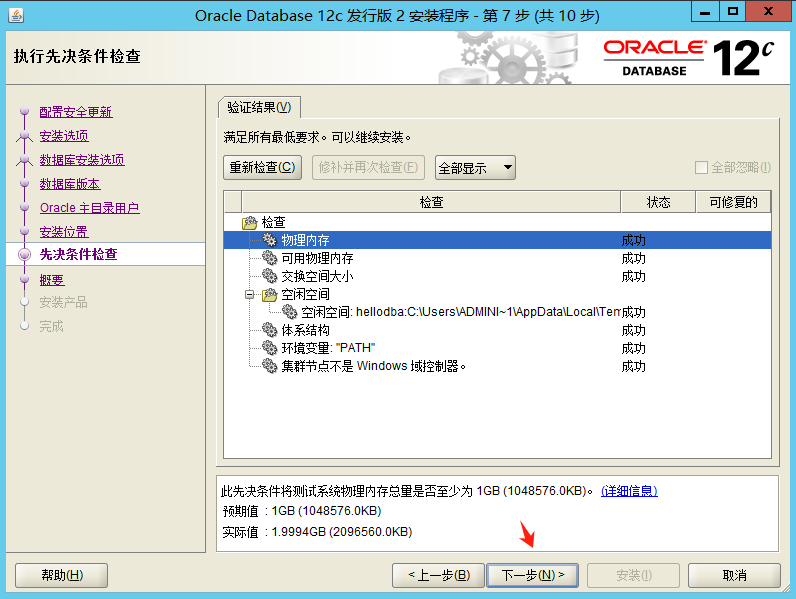This screenshot has width=796, height=599.
Task: Click the gear icon beside 可用物理内存
Action: 270,258
